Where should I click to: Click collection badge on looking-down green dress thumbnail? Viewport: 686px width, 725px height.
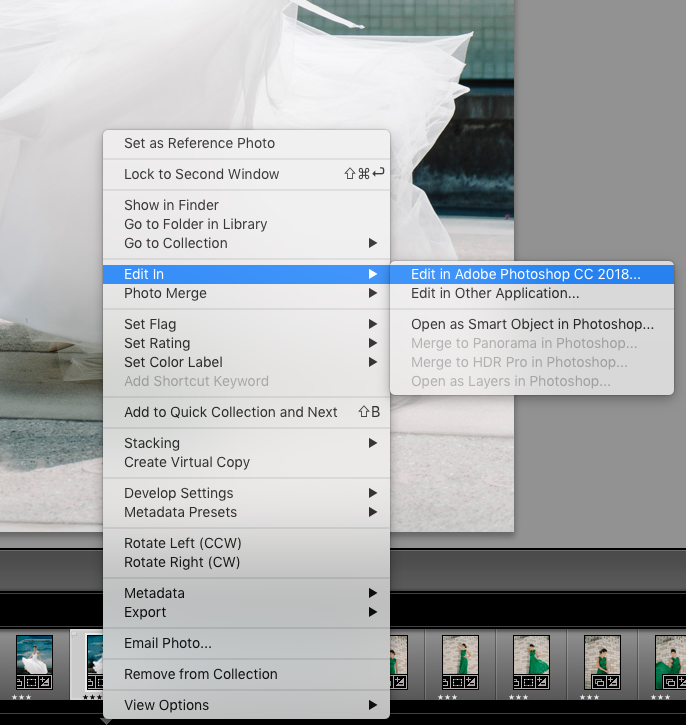point(599,682)
